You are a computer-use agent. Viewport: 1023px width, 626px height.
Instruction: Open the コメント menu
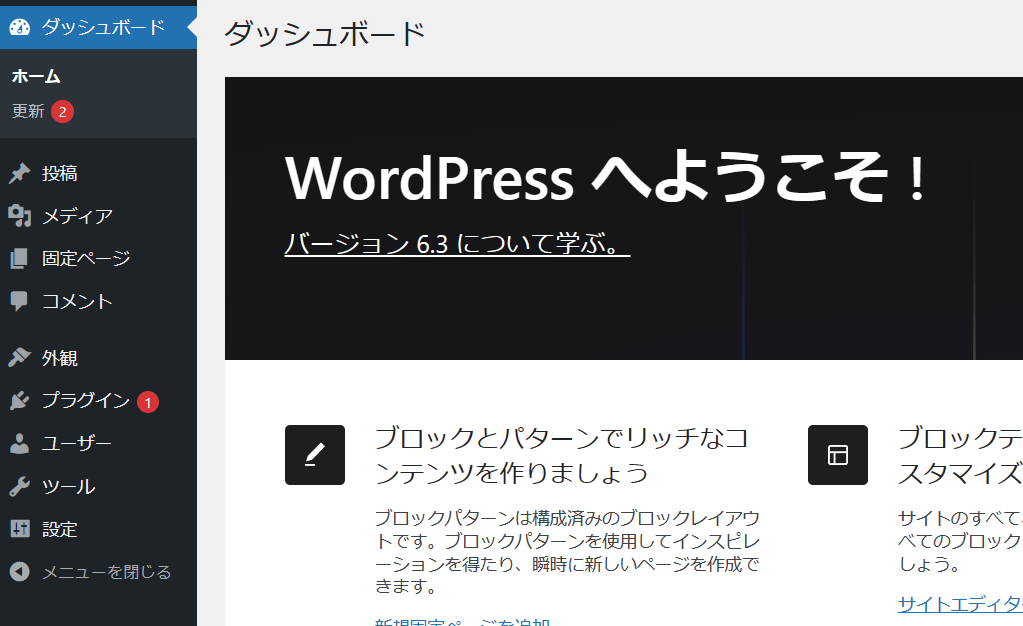[x=99, y=301]
